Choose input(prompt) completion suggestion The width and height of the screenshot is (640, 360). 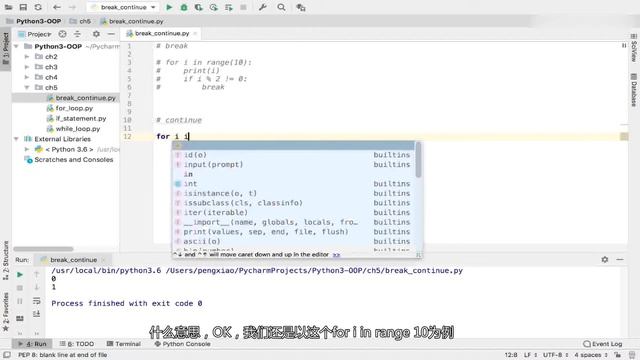pyautogui.click(x=293, y=164)
